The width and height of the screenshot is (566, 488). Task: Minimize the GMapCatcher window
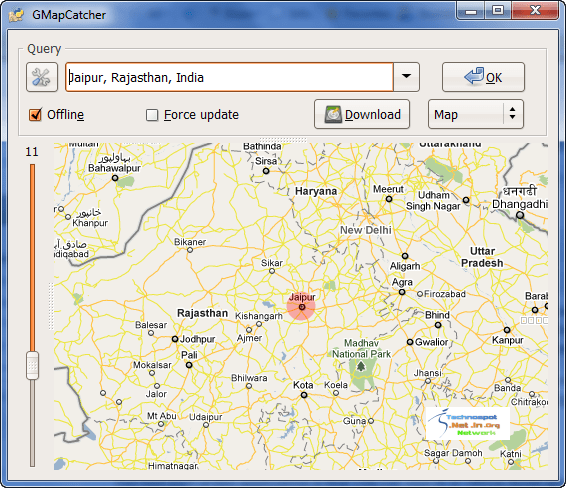tap(471, 10)
